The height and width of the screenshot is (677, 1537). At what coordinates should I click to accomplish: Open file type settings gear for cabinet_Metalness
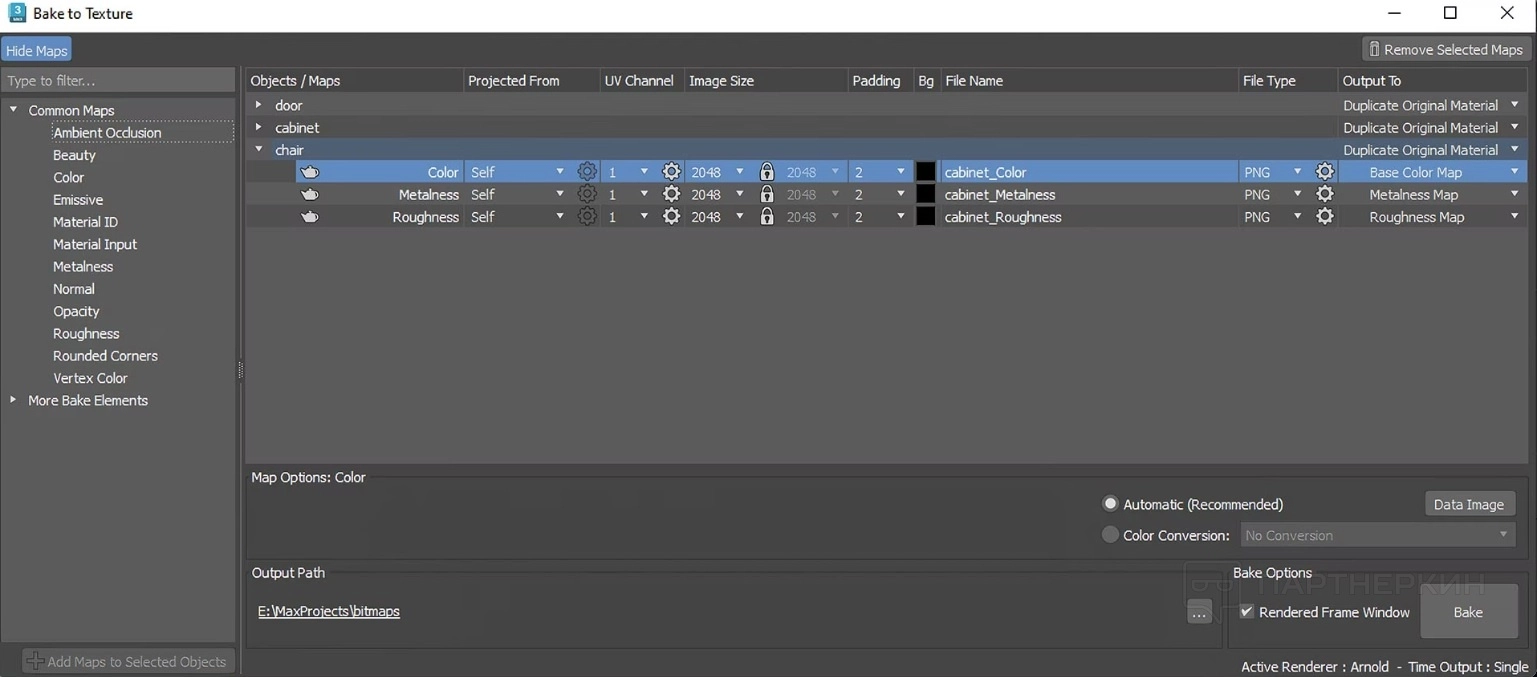point(1325,194)
